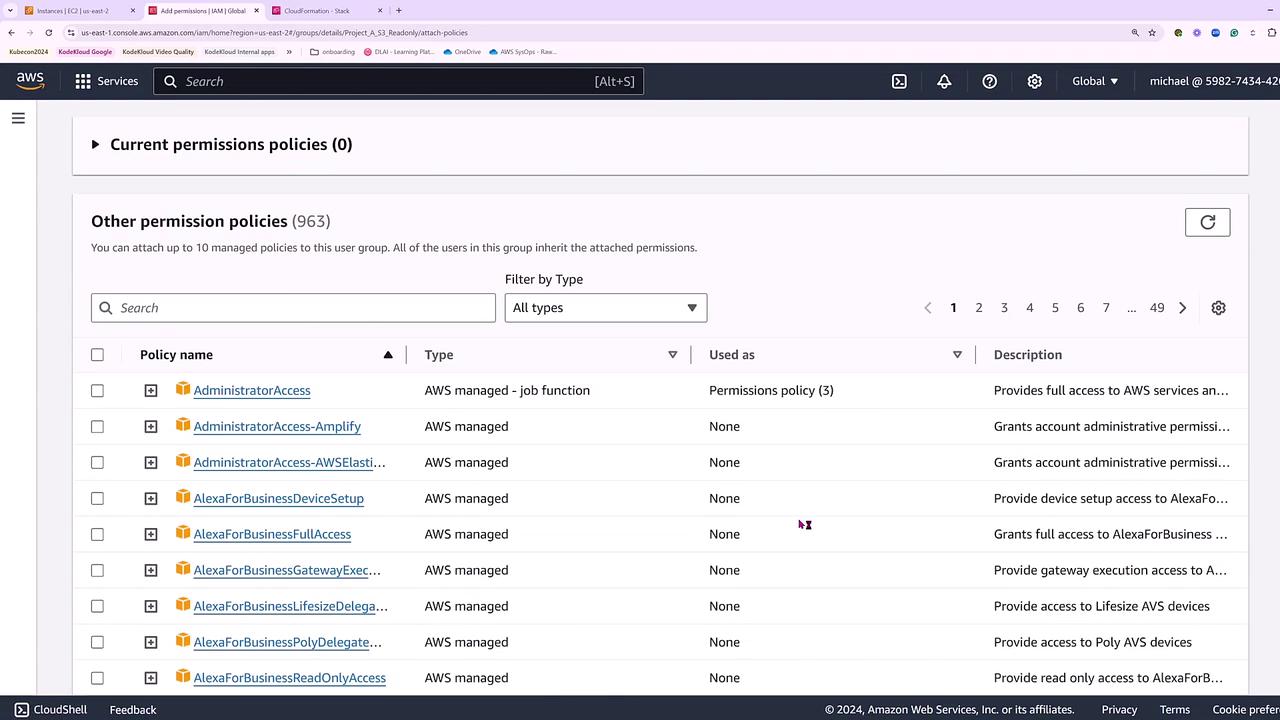Open the AlexaForBusinessDeviceSetup policy link

coord(278,499)
